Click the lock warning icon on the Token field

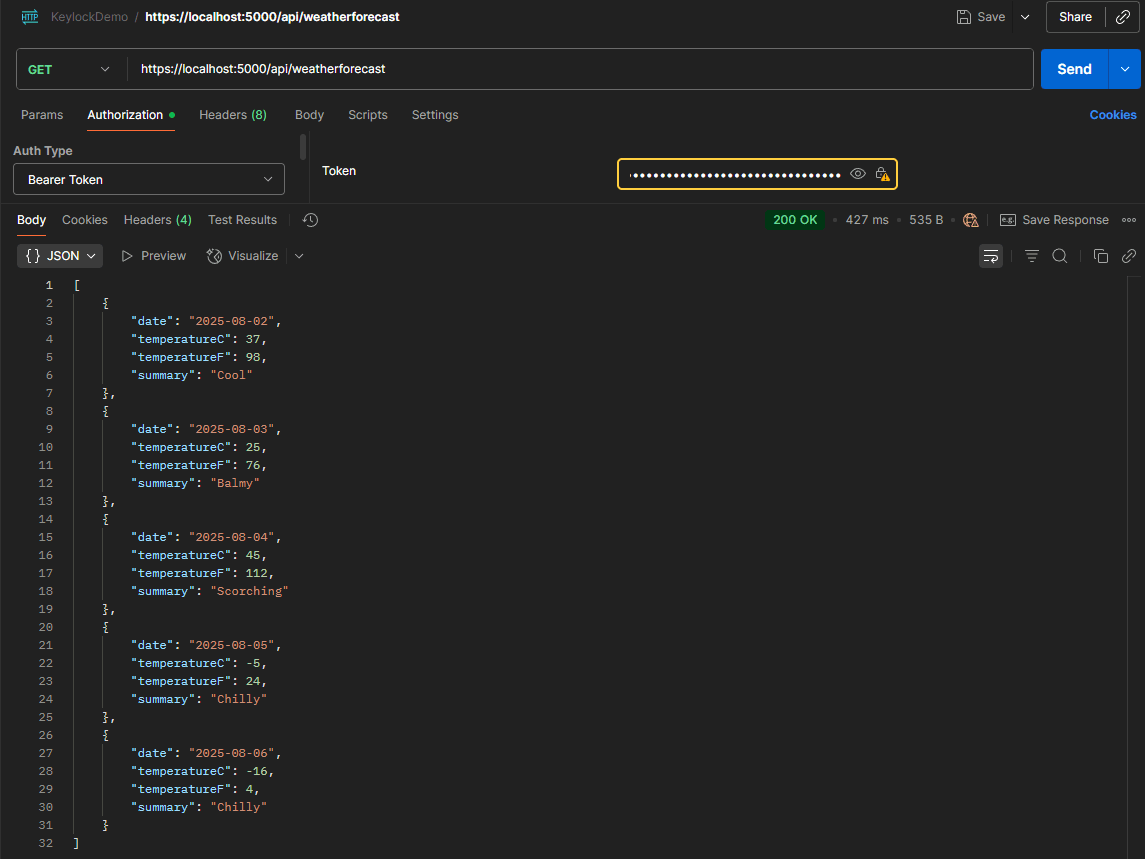(883, 173)
